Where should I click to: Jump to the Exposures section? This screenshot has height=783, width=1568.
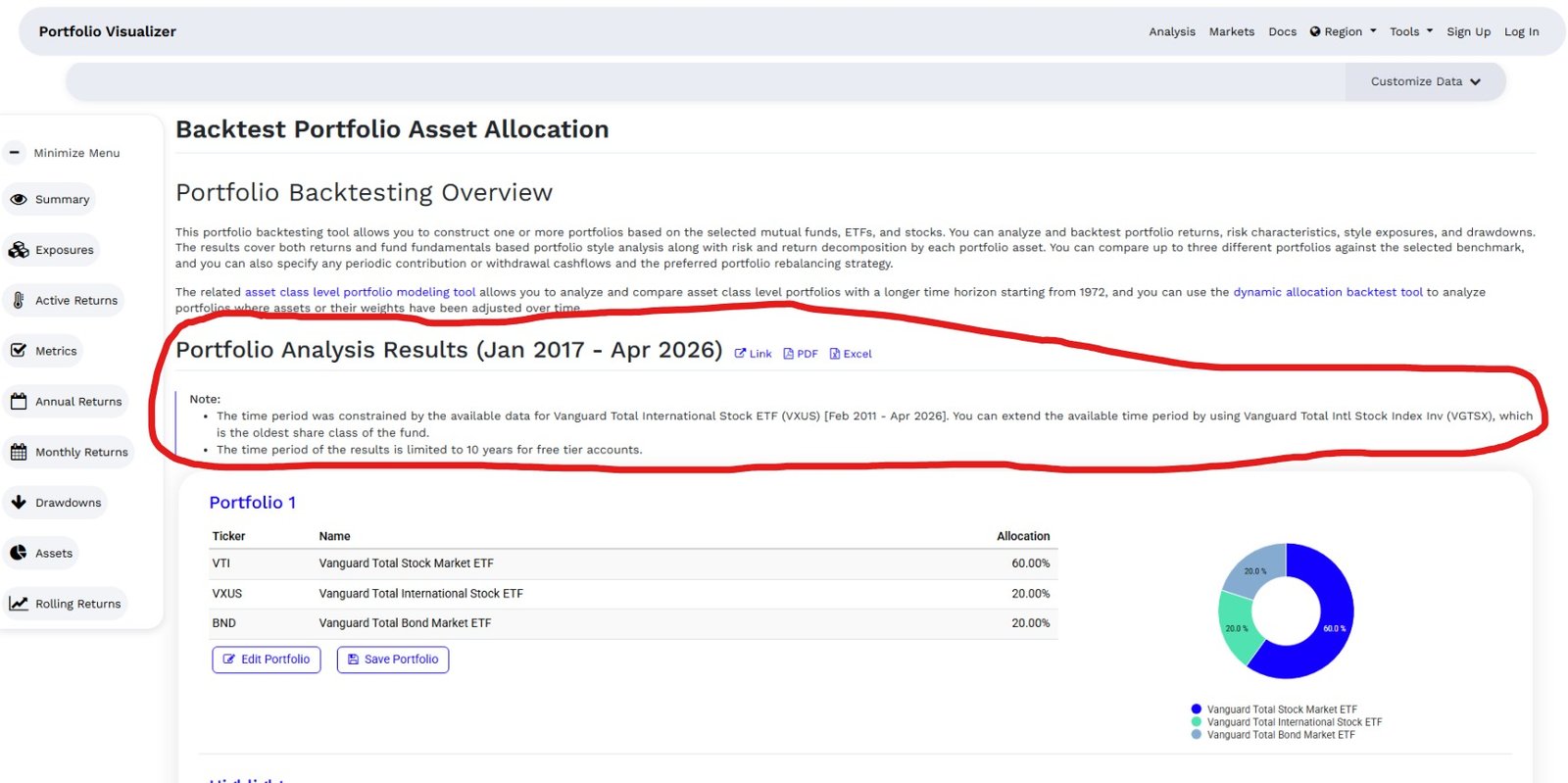click(52, 250)
